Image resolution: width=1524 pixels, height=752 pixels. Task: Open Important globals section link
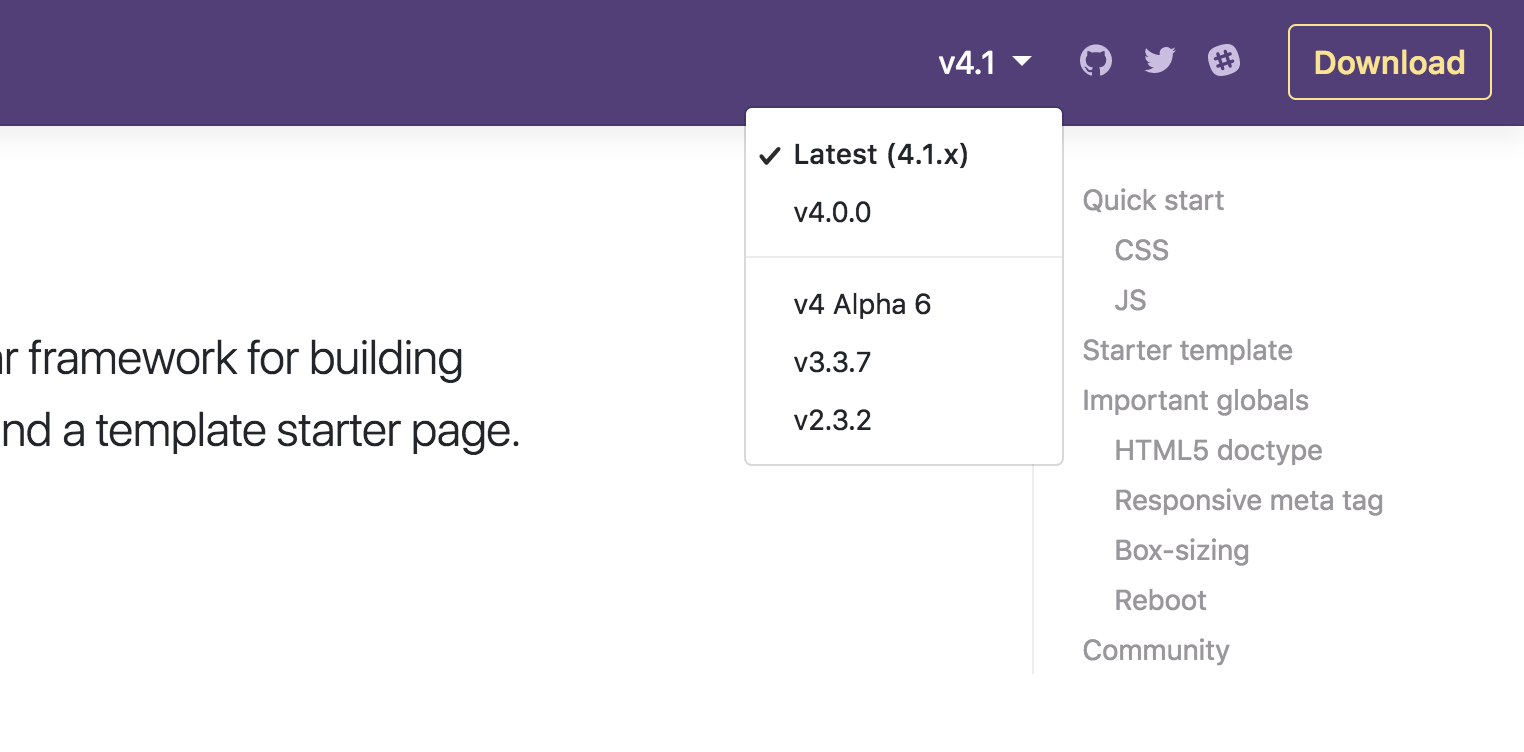(1195, 400)
